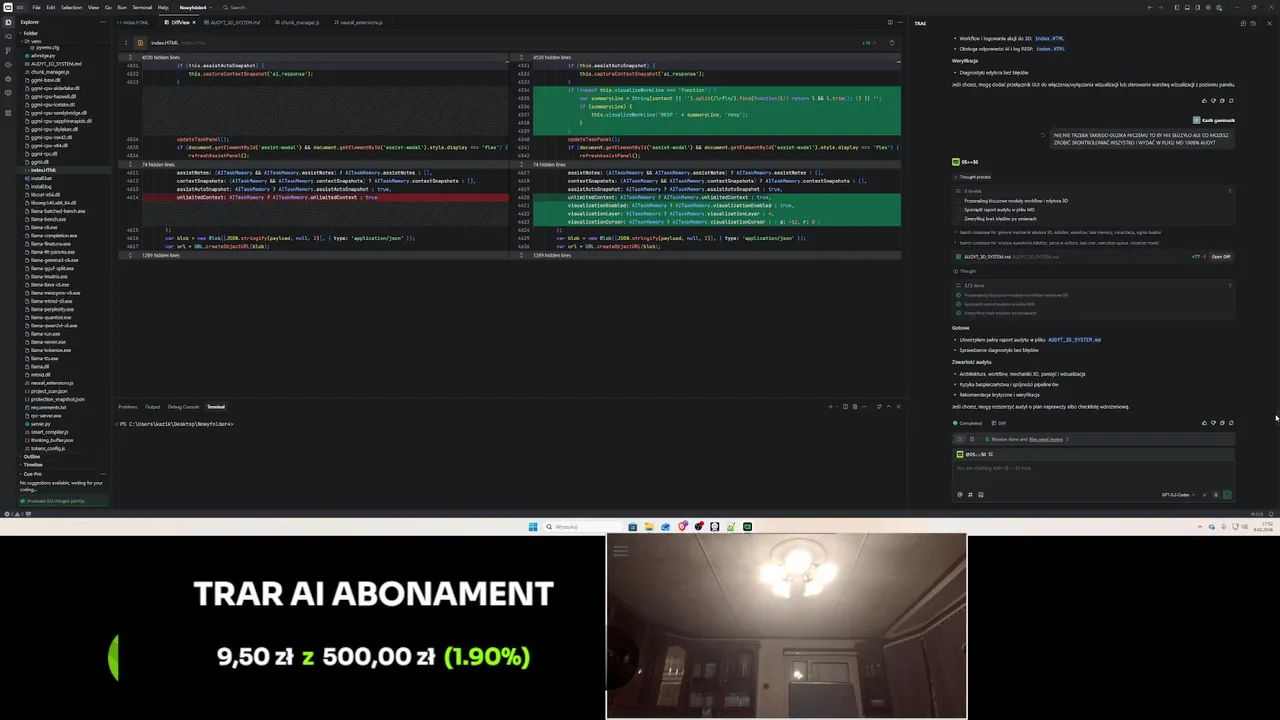Open the Source Control view in the activity bar
This screenshot has height=720, width=1280.
coord(8,48)
